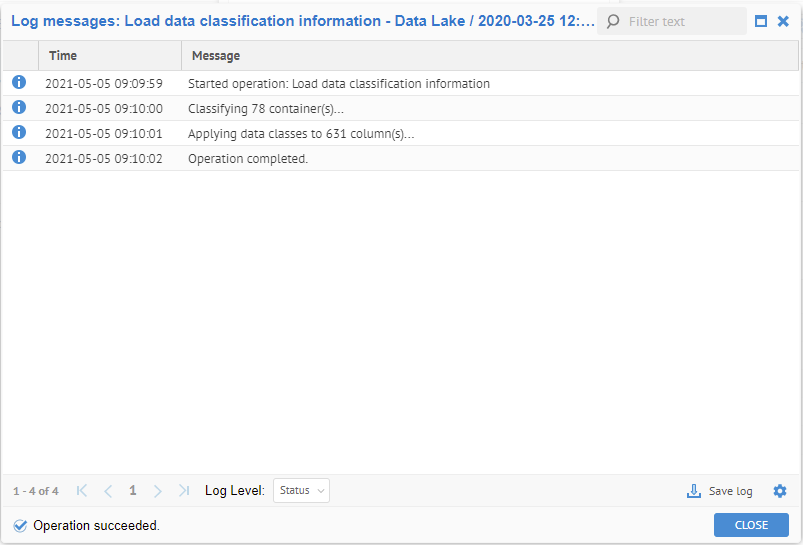803x545 pixels.
Task: Select the Operation completed log row
Action: pos(400,158)
